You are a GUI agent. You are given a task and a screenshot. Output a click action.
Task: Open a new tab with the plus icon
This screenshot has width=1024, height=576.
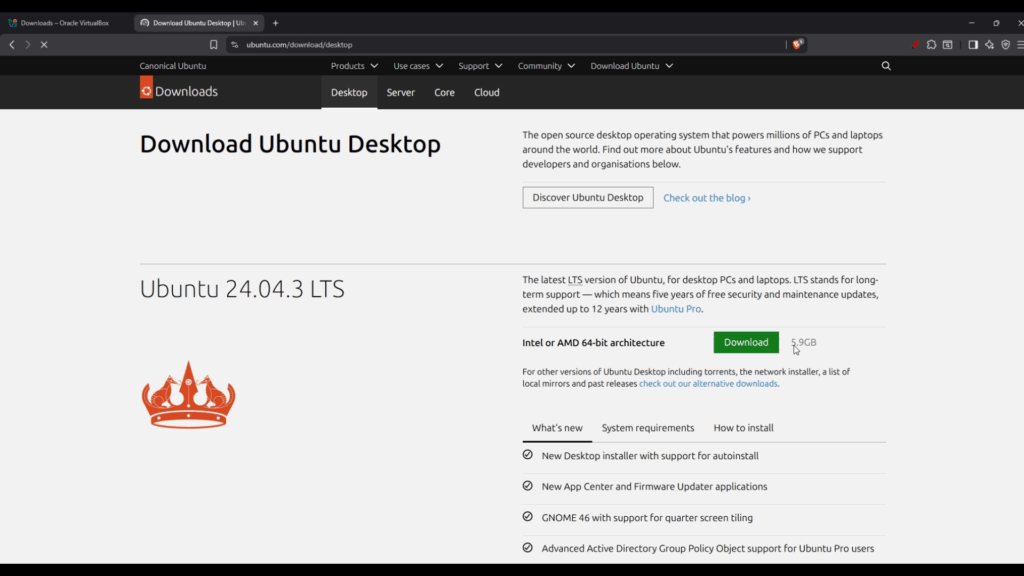pyautogui.click(x=275, y=22)
